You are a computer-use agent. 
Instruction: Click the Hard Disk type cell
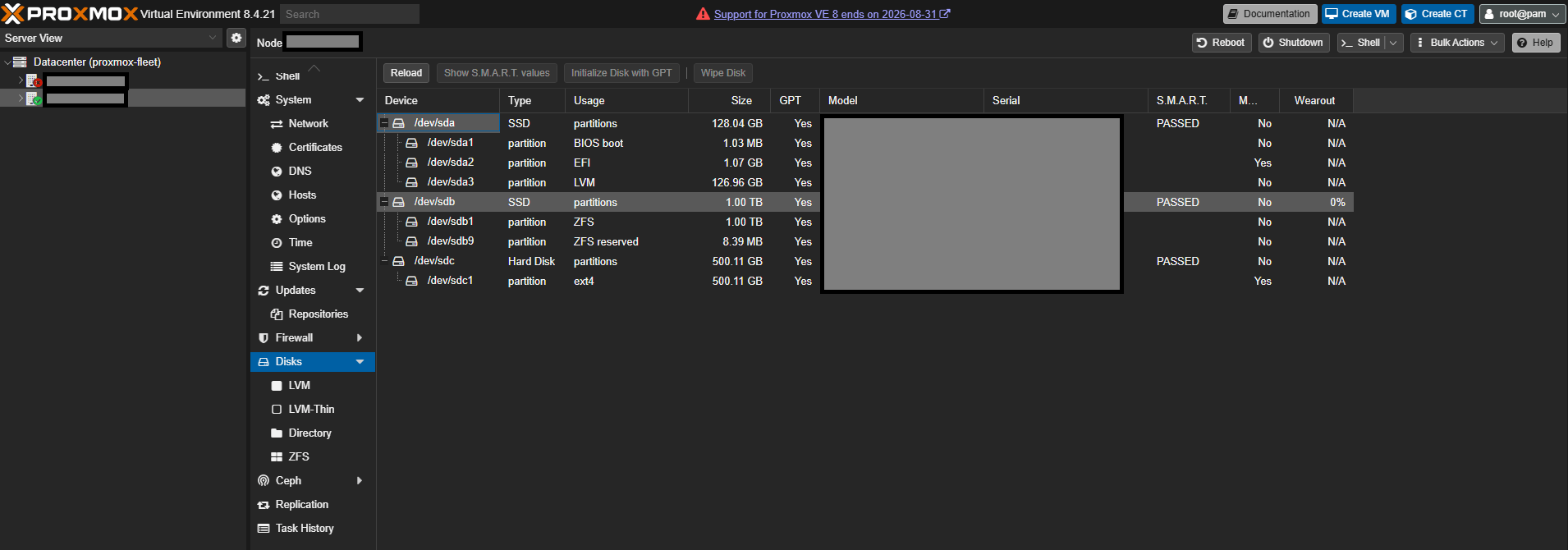531,261
